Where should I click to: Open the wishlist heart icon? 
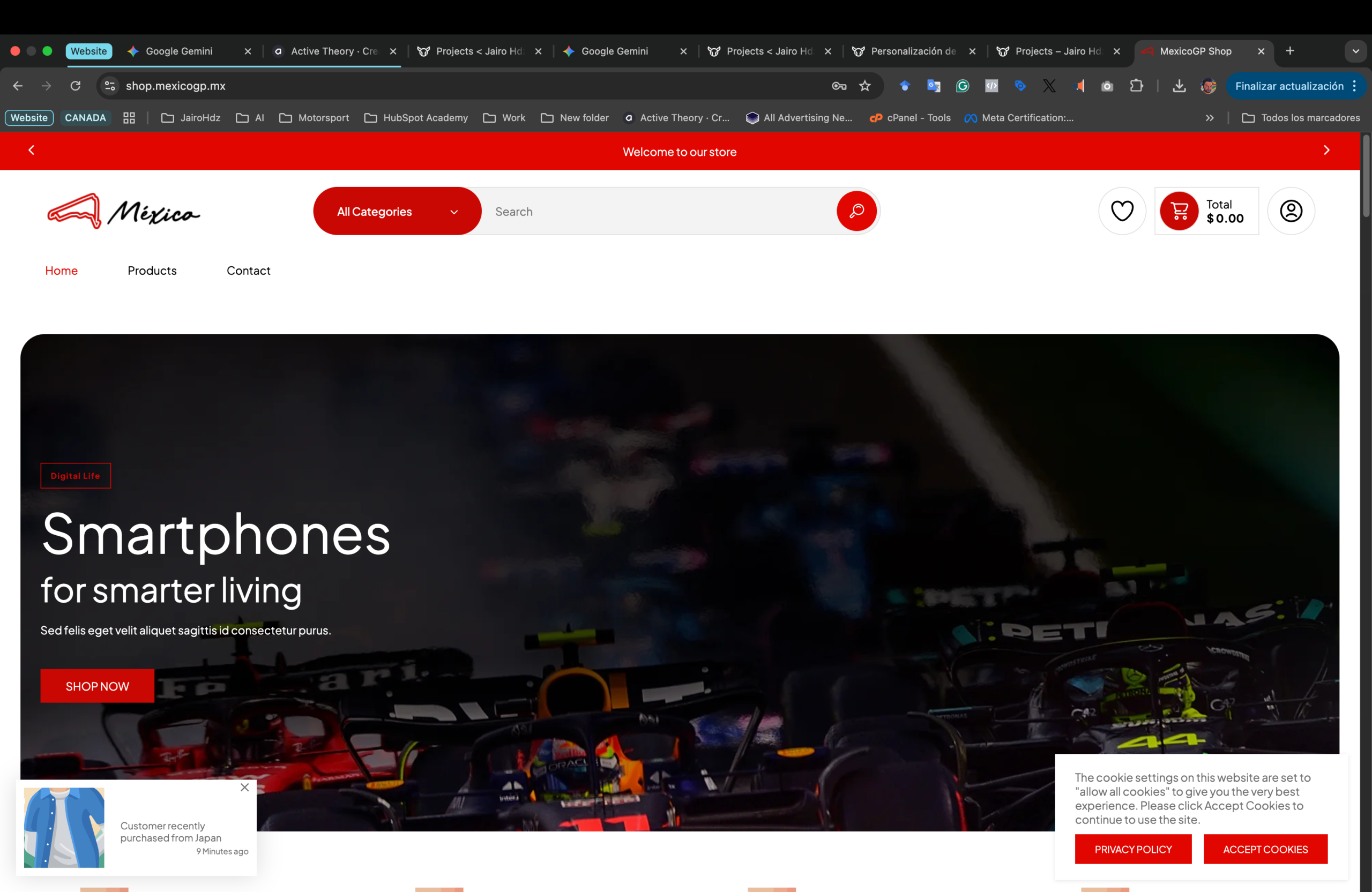click(x=1121, y=211)
